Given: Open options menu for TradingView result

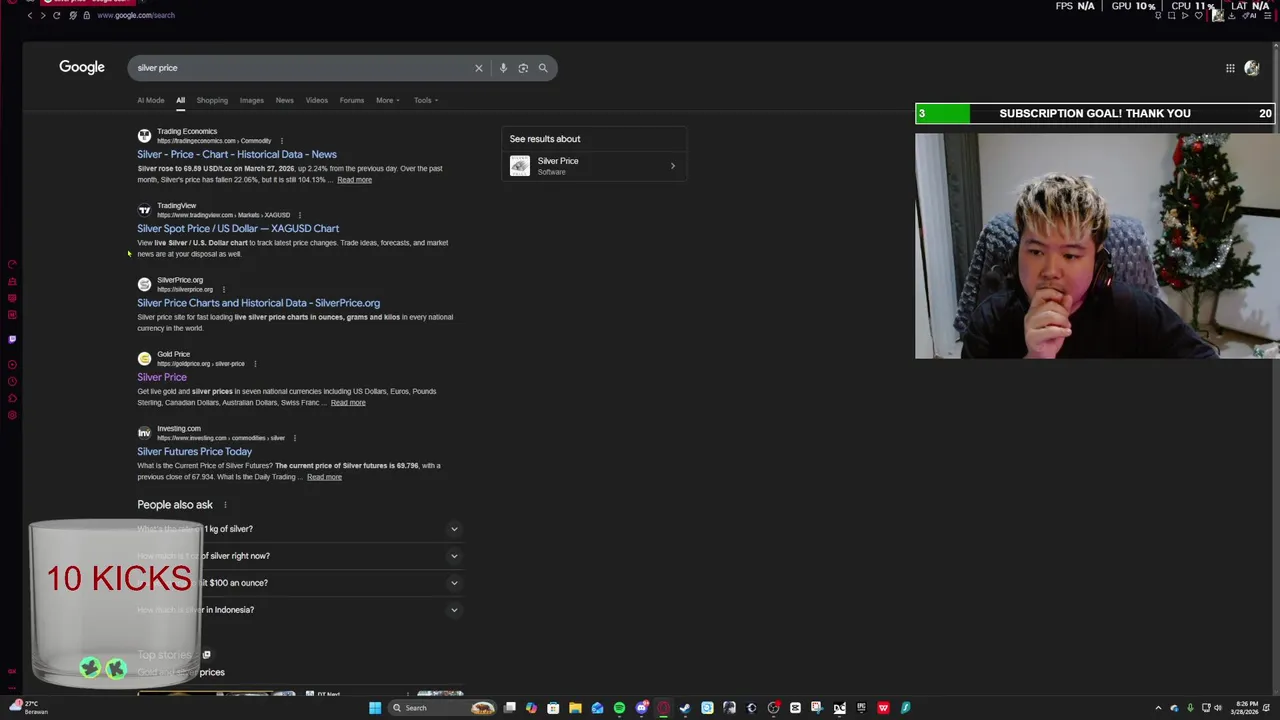Looking at the screenshot, I should pyautogui.click(x=299, y=215).
